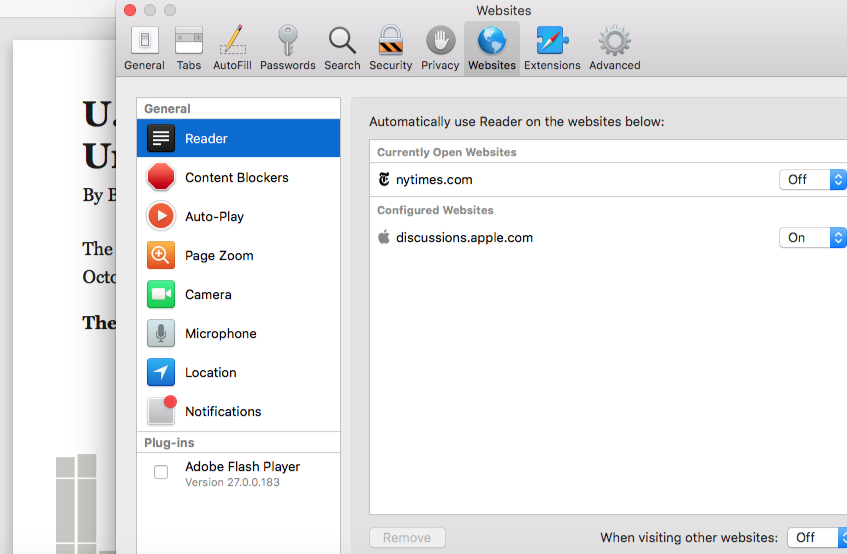847x554 pixels.
Task: Select the discussions.apple.com row text
Action: pyautogui.click(x=464, y=238)
